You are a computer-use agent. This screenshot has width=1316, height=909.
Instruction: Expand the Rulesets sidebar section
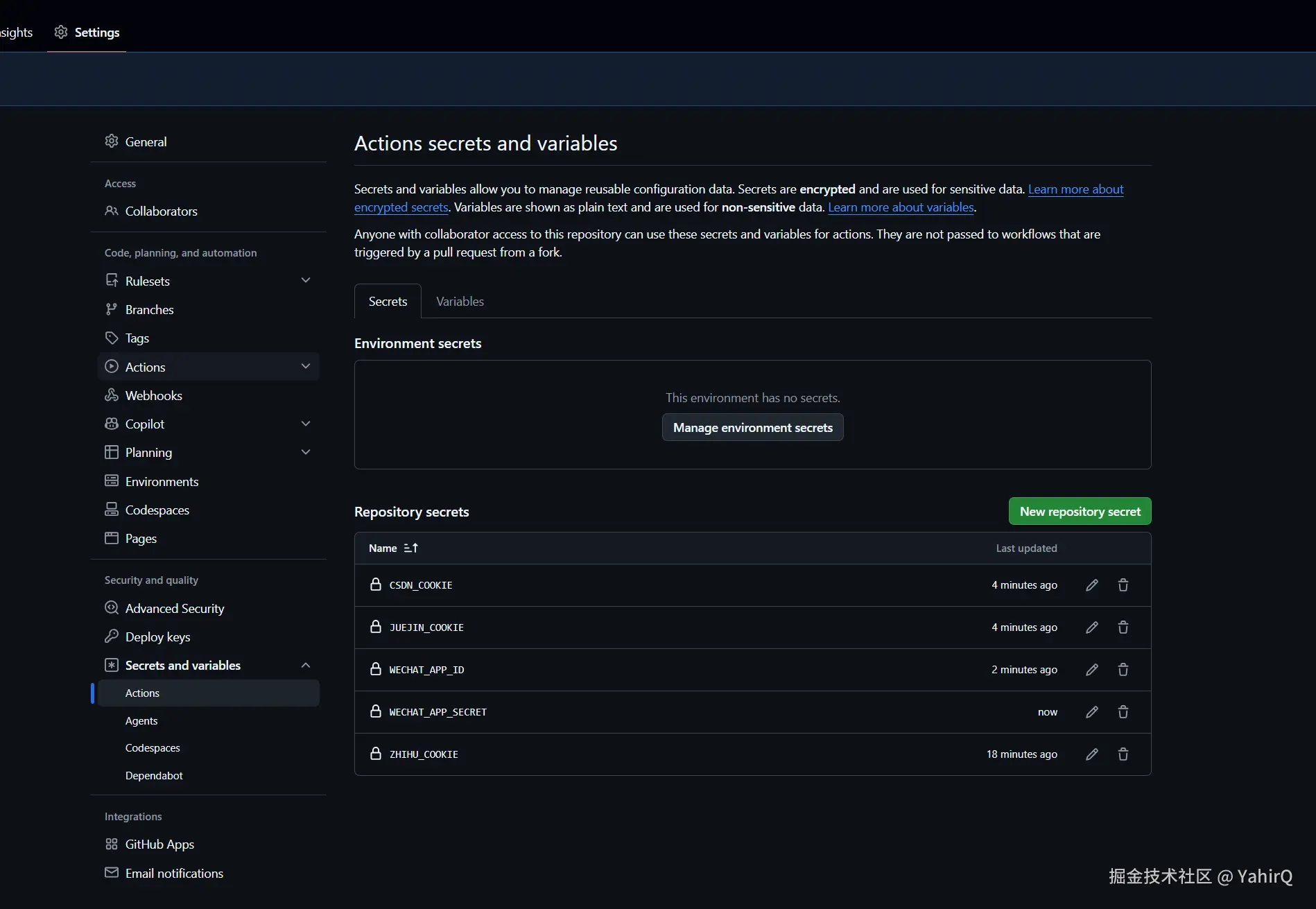click(x=306, y=280)
